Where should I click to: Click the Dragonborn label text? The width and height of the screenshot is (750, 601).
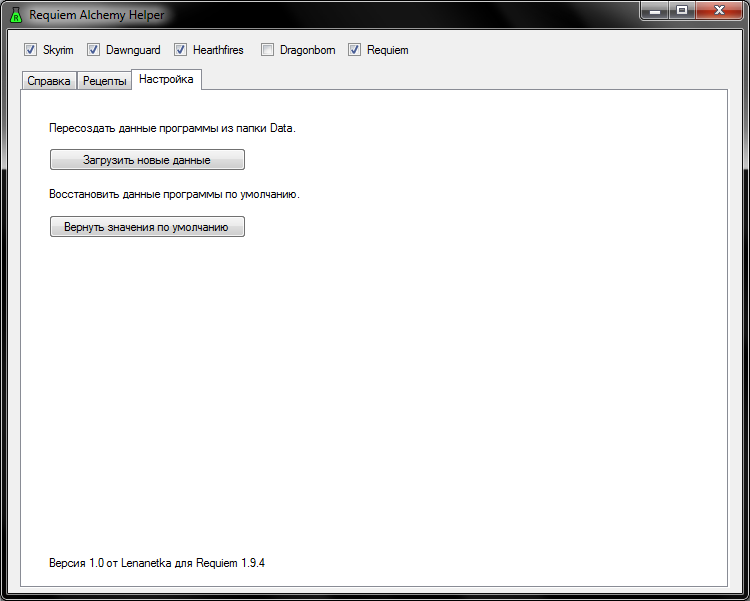pyautogui.click(x=307, y=50)
